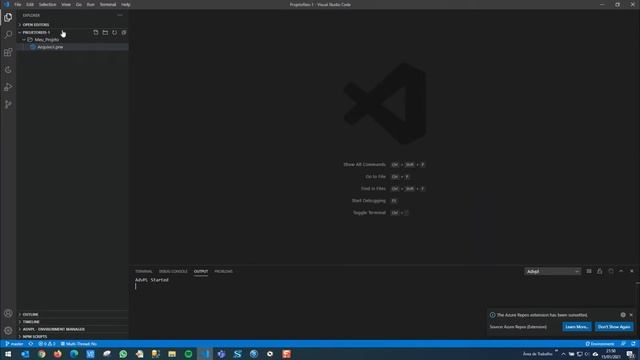Open errors and warnings status item
640x360 pixels.
[47, 344]
